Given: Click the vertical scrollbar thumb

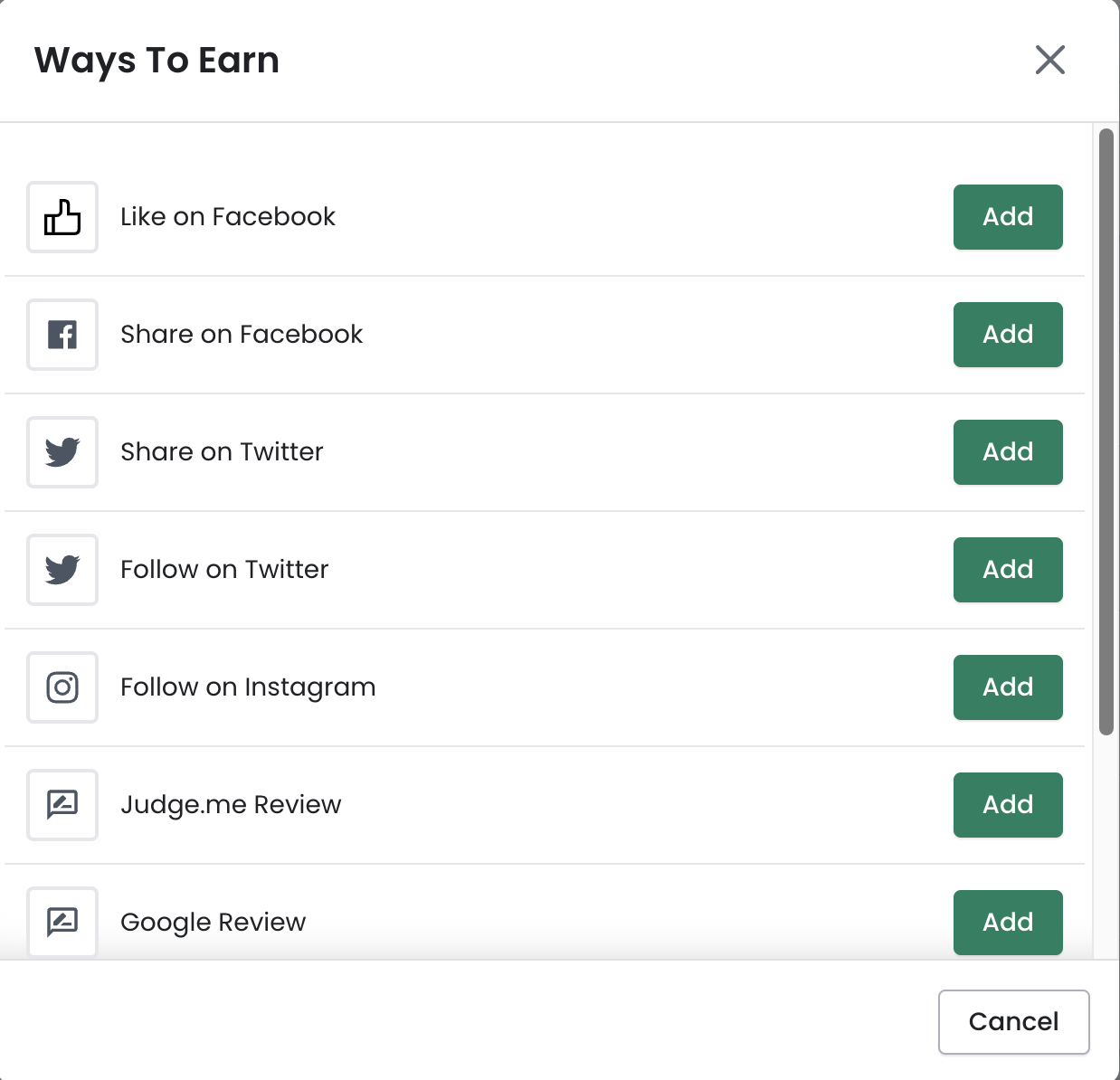Looking at the screenshot, I should click(1106, 432).
